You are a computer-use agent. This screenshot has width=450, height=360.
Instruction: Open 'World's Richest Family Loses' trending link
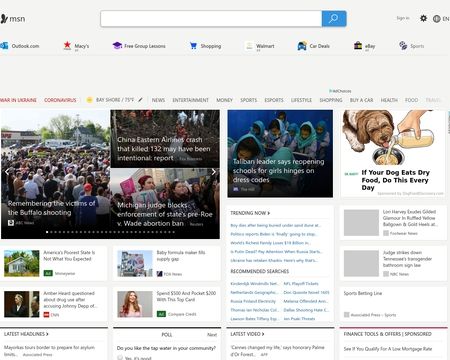click(x=271, y=243)
